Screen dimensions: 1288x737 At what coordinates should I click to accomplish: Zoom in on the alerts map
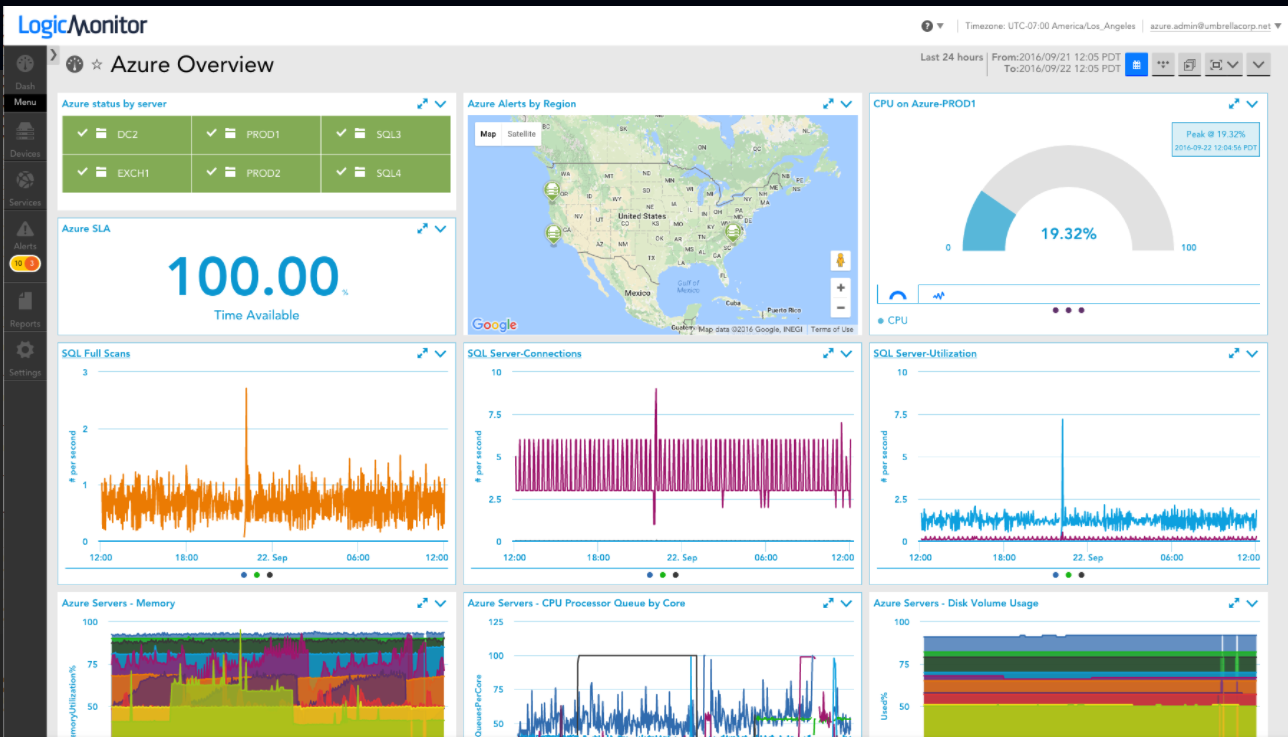841,288
